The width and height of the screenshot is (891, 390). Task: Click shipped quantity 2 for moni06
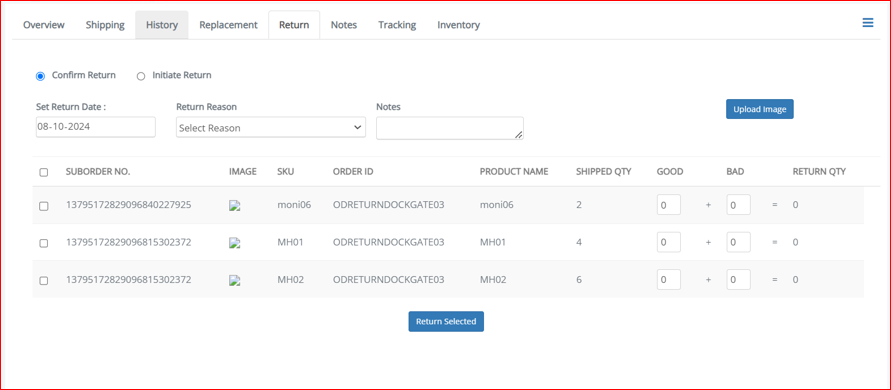click(x=579, y=205)
